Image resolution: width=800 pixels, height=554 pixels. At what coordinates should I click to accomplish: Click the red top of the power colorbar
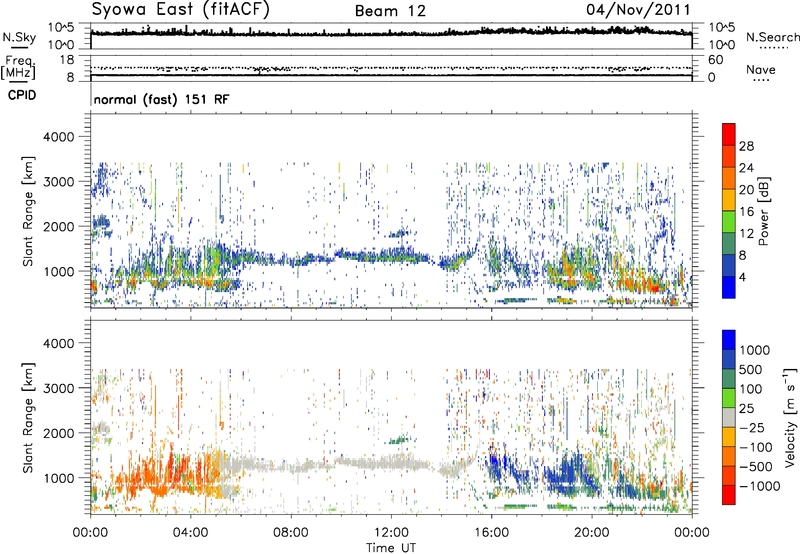coord(729,134)
